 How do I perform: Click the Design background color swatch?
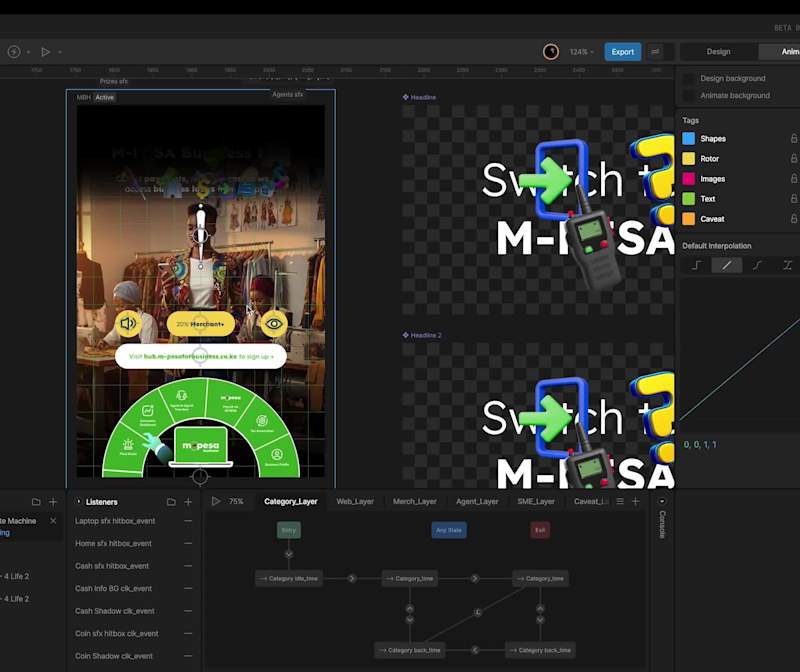pos(689,79)
